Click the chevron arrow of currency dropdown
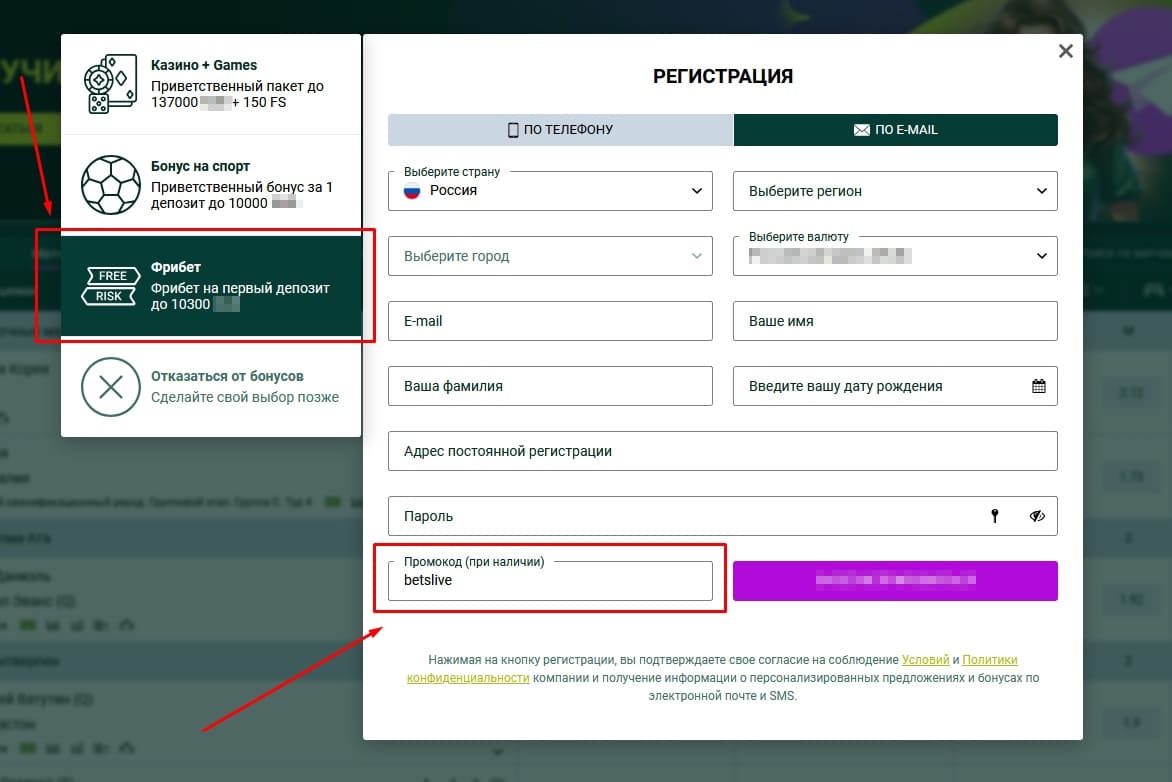 1041,256
